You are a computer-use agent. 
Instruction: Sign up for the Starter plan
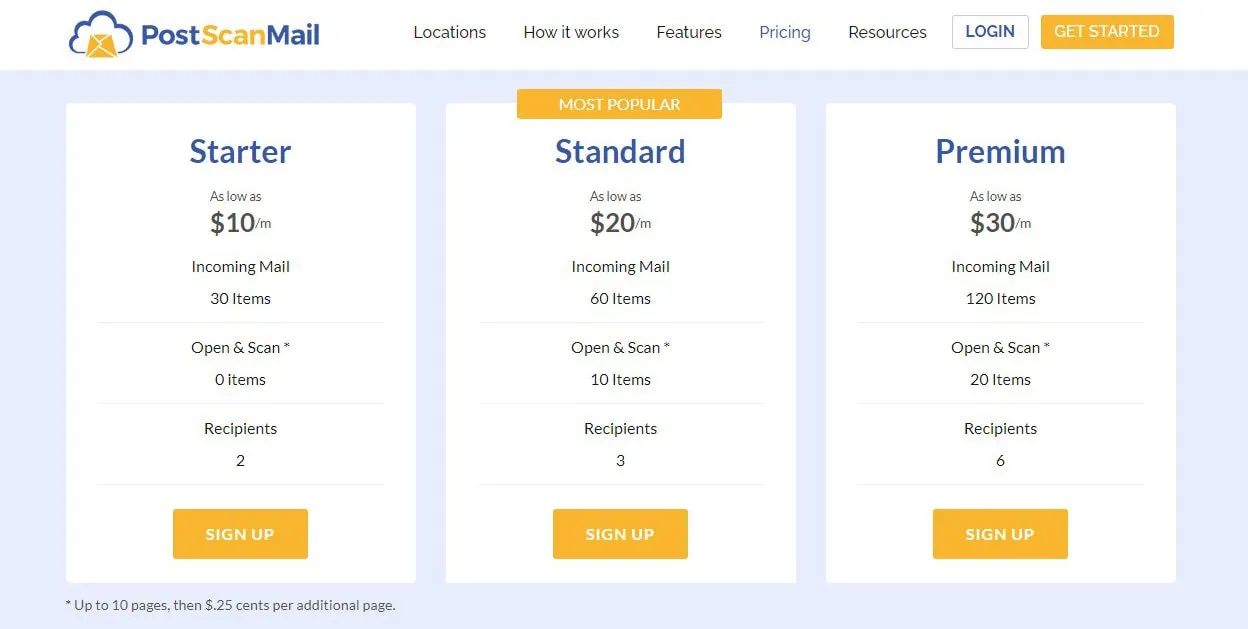coord(240,534)
